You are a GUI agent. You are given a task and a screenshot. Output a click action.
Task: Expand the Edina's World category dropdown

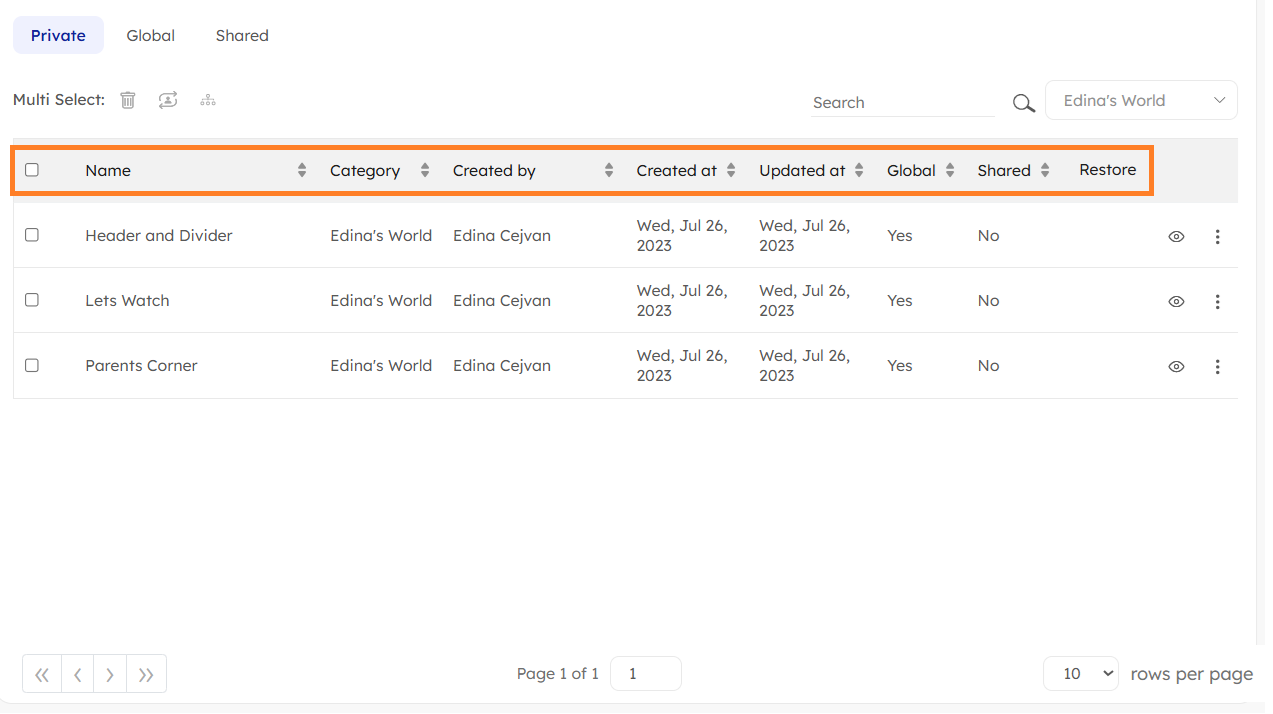(1141, 100)
